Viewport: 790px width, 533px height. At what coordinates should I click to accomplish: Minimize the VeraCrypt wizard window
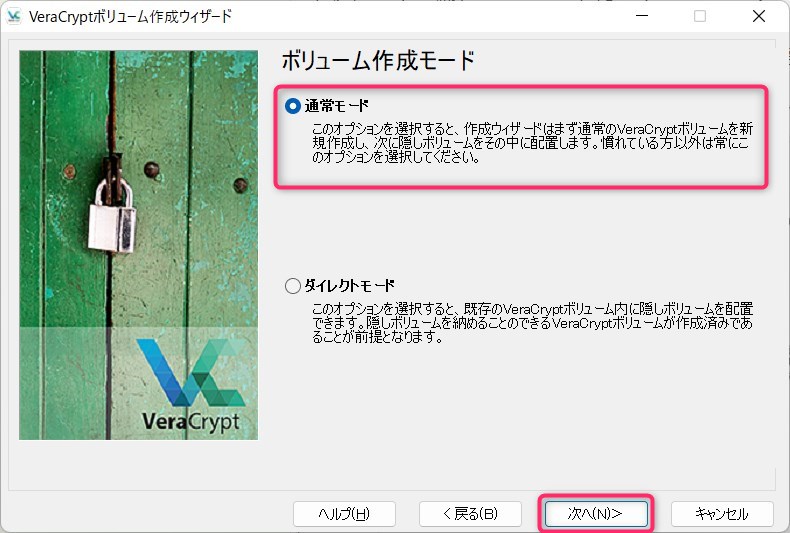(642, 16)
